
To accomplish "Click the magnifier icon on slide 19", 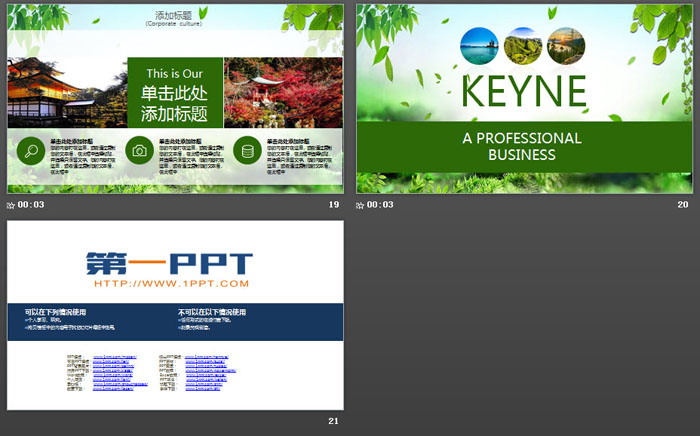I will click(x=33, y=152).
